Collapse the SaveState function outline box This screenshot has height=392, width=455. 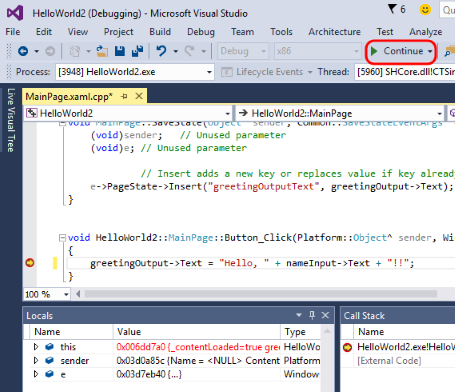(62, 124)
